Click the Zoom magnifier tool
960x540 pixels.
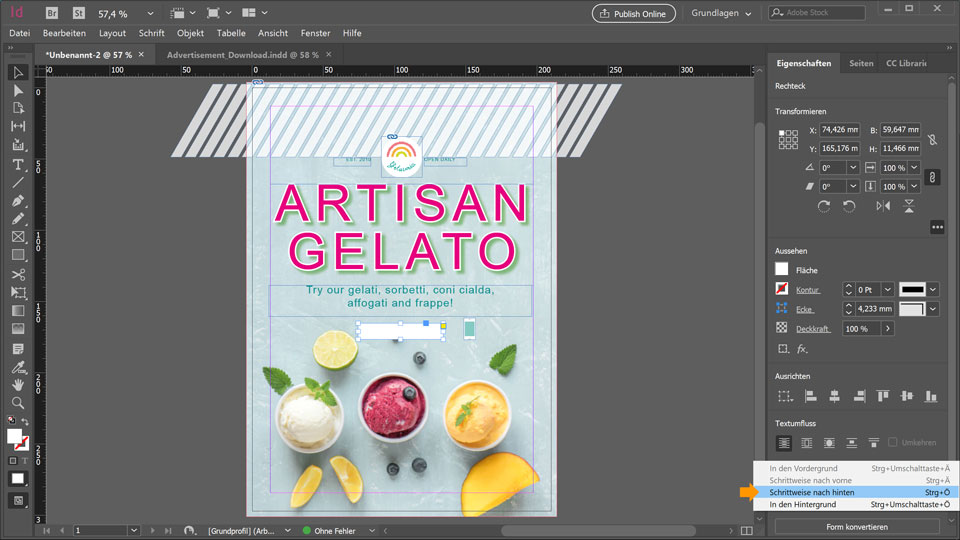point(18,403)
